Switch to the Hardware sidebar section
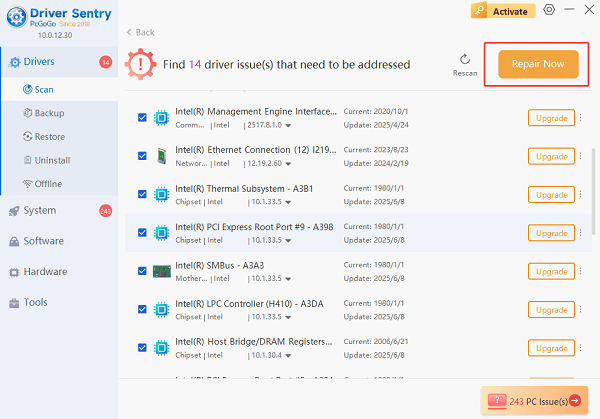Image resolution: width=600 pixels, height=419 pixels. 45,271
